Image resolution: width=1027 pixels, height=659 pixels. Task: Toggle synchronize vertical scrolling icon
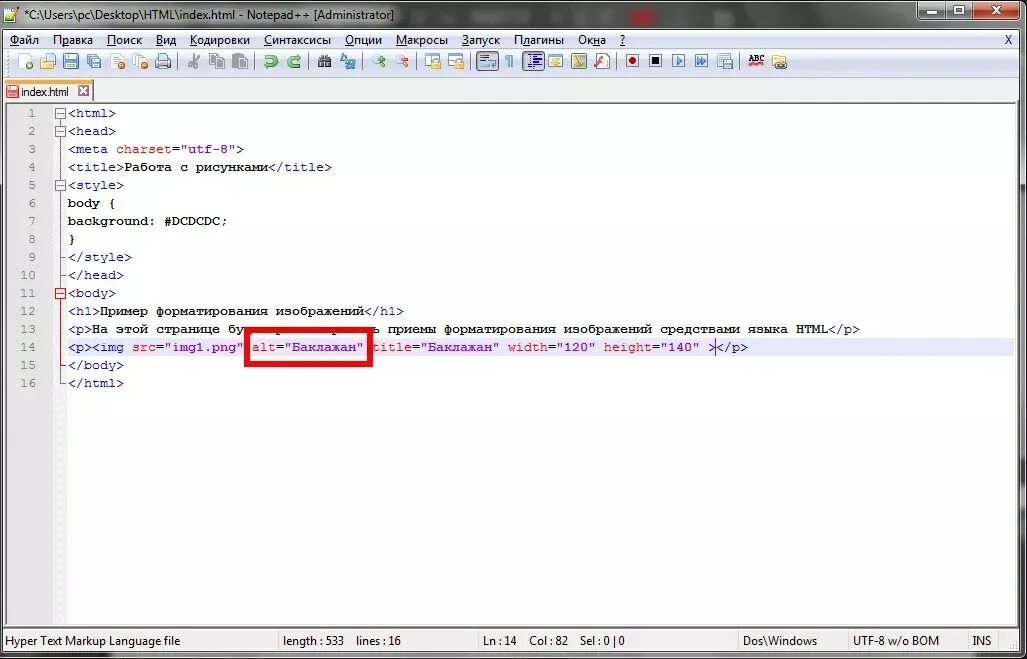coord(432,62)
